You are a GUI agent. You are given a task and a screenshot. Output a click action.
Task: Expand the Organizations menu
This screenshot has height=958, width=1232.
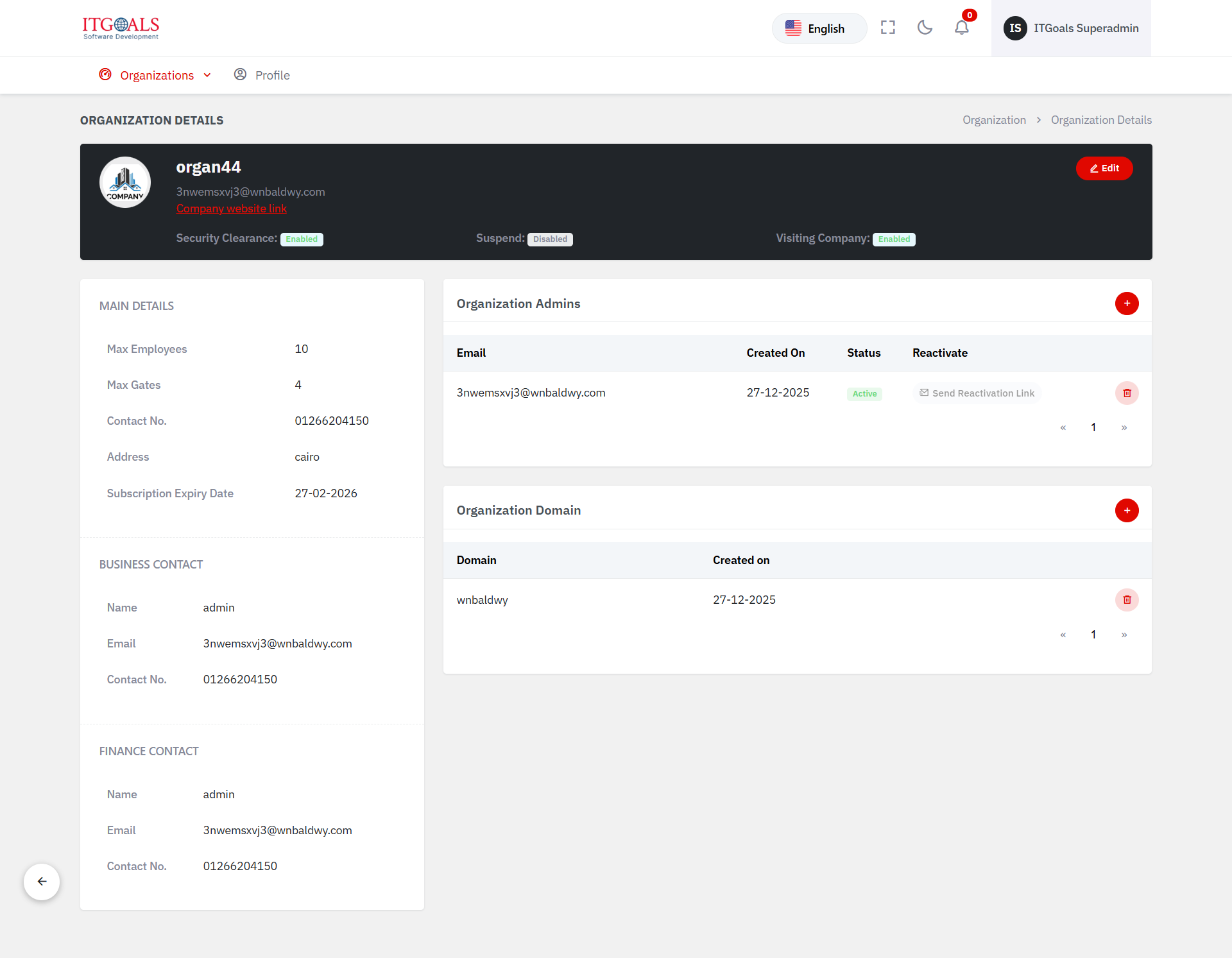point(156,76)
